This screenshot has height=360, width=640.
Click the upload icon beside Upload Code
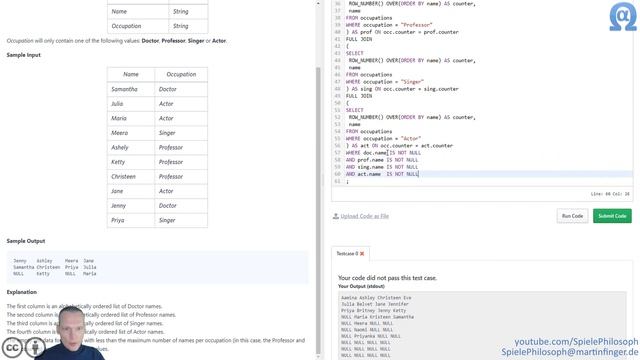coord(336,216)
